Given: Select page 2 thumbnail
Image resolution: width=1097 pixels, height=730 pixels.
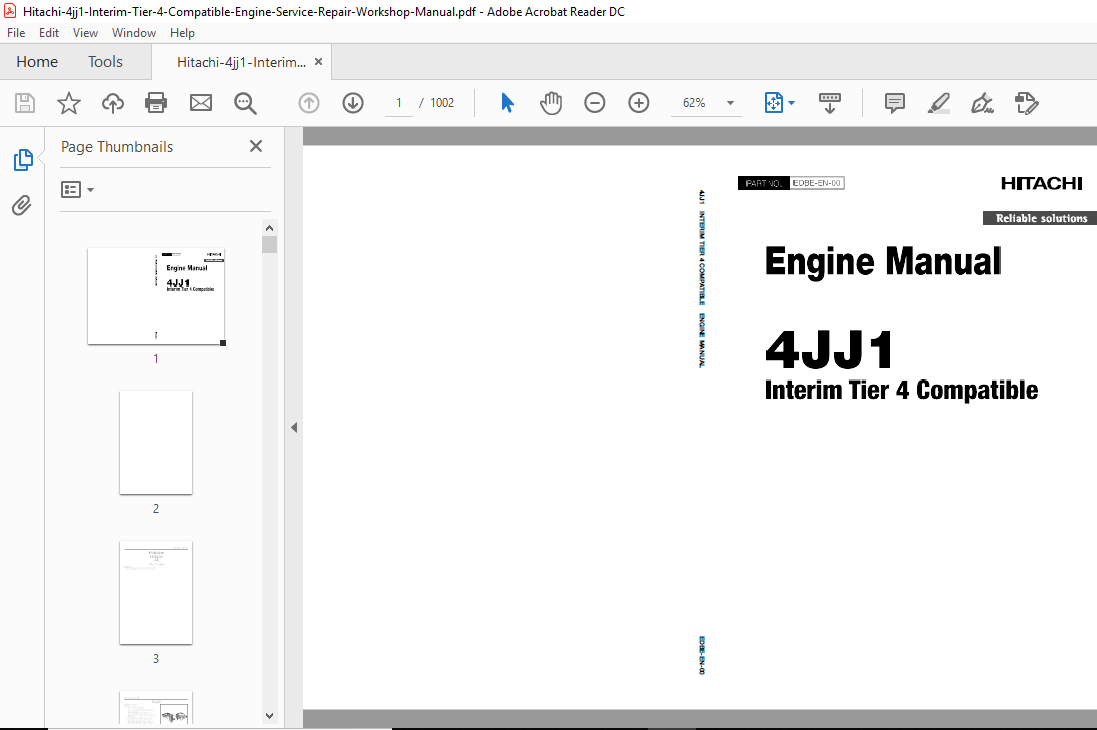Looking at the screenshot, I should [x=155, y=442].
